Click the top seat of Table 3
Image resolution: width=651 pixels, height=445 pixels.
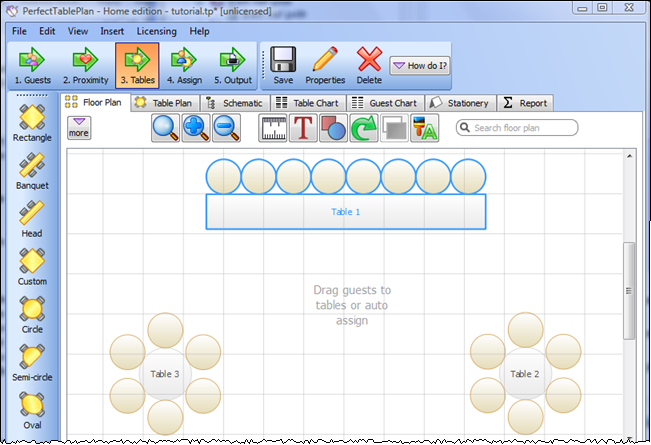pos(165,330)
